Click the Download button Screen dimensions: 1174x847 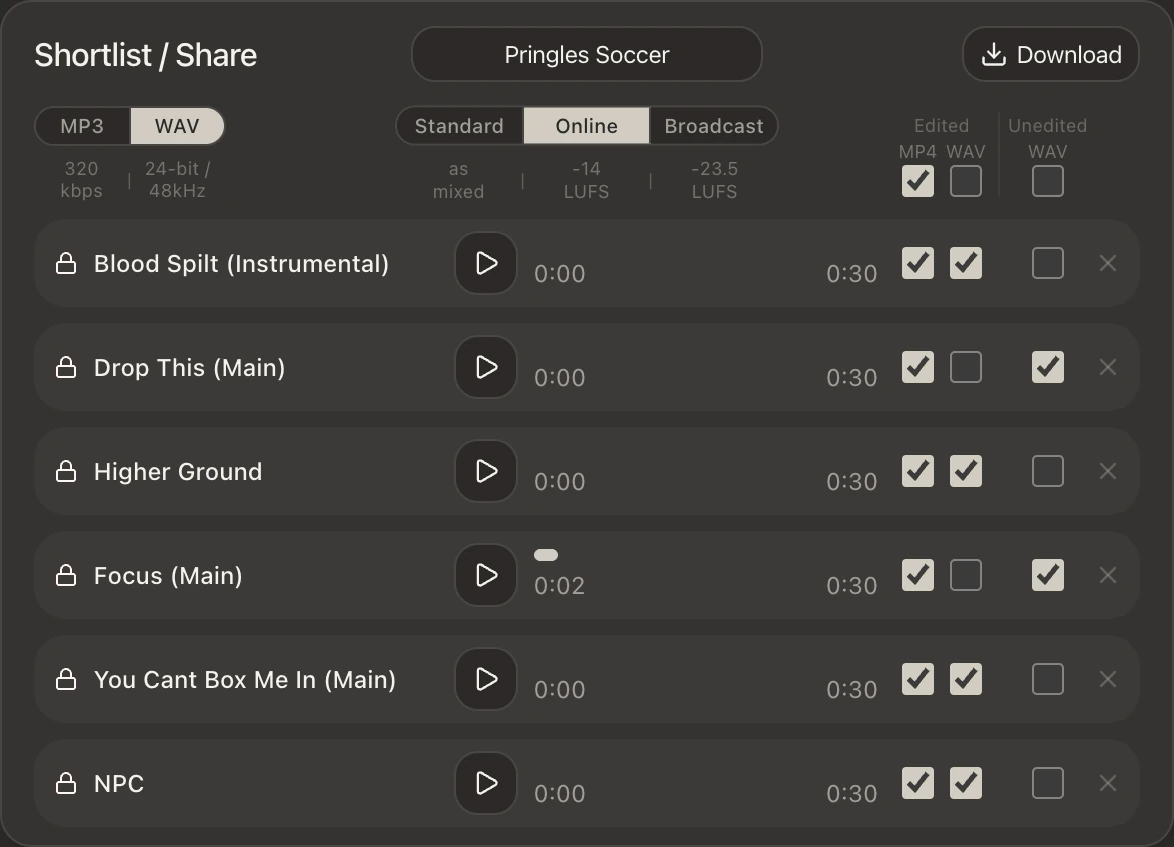[x=1050, y=55]
